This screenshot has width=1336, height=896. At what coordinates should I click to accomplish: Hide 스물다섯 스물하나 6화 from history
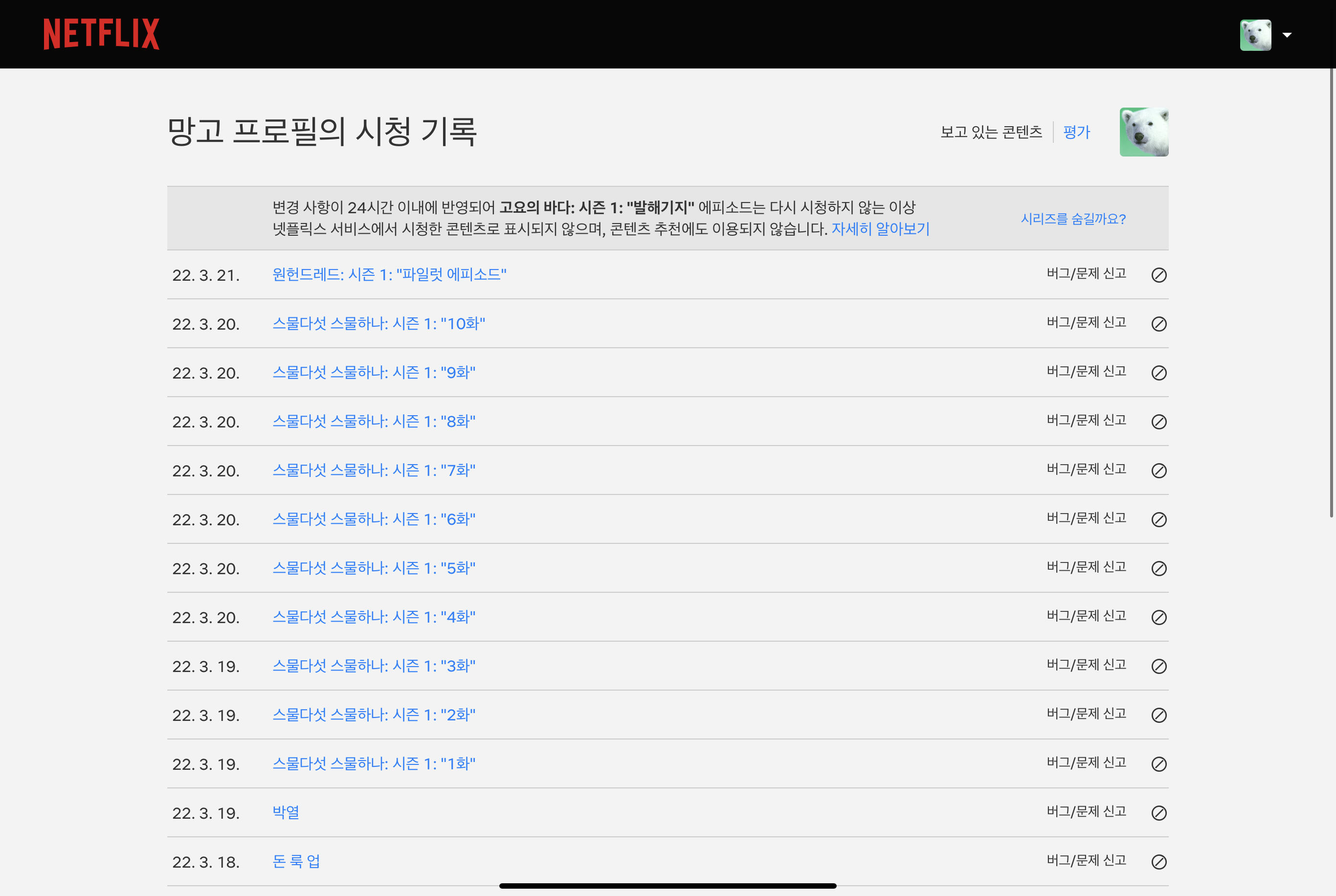1159,519
